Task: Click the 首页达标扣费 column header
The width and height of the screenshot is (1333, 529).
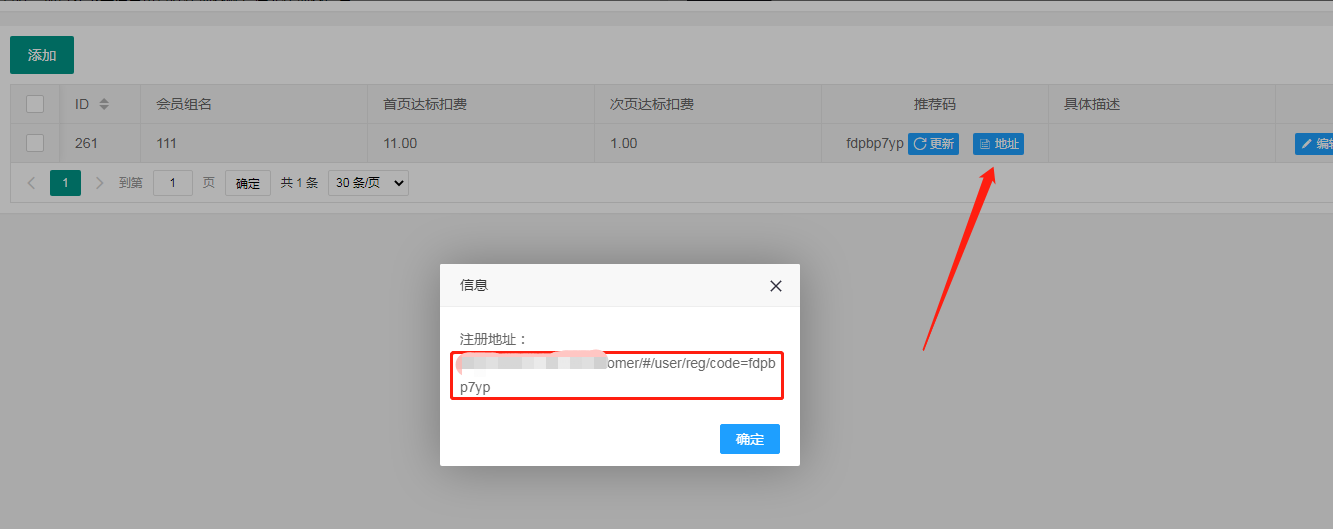Action: [x=425, y=104]
